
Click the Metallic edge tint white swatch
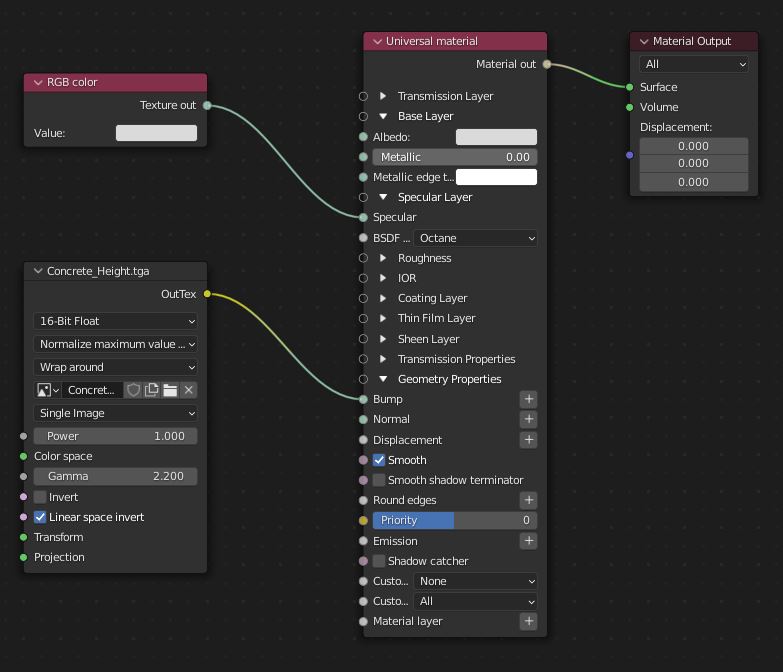tap(496, 177)
